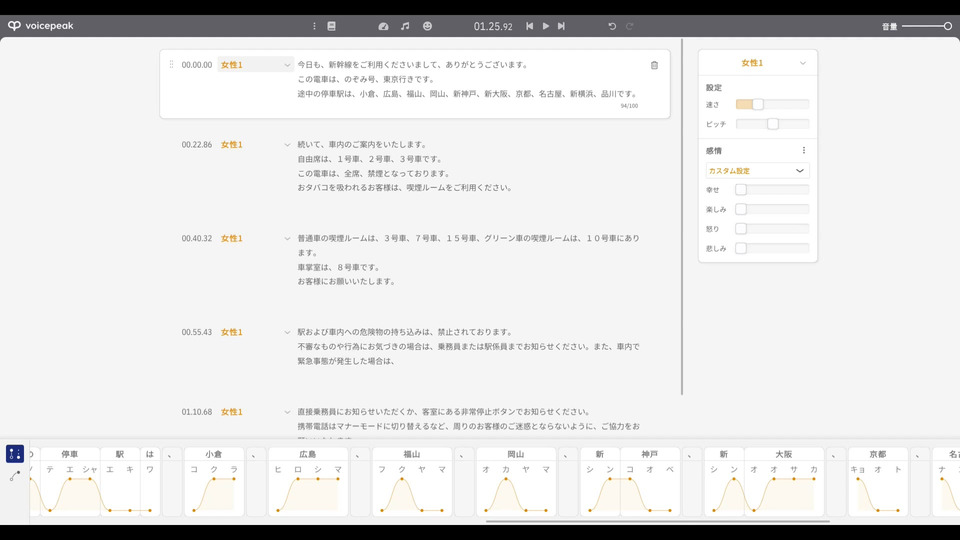Delete first text block with trash icon
Viewport: 960px width, 540px height.
point(654,65)
